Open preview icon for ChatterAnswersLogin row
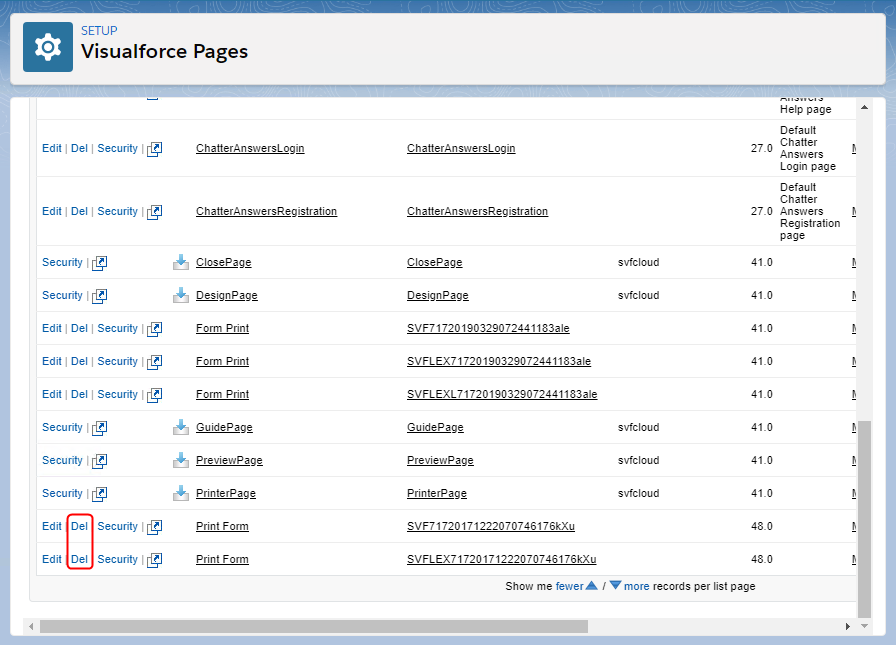 pos(154,149)
